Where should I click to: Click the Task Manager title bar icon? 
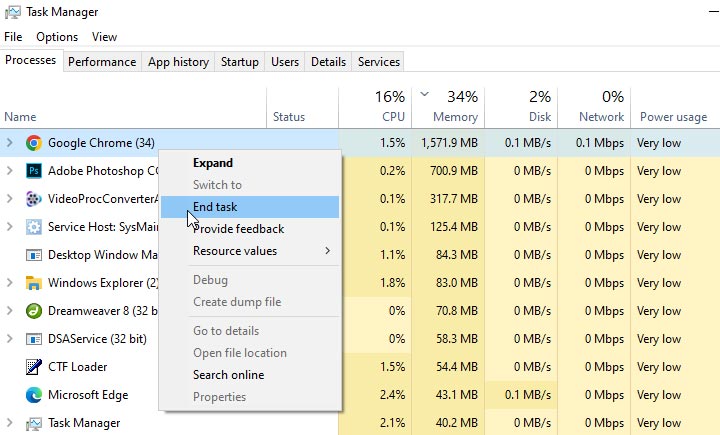point(12,12)
